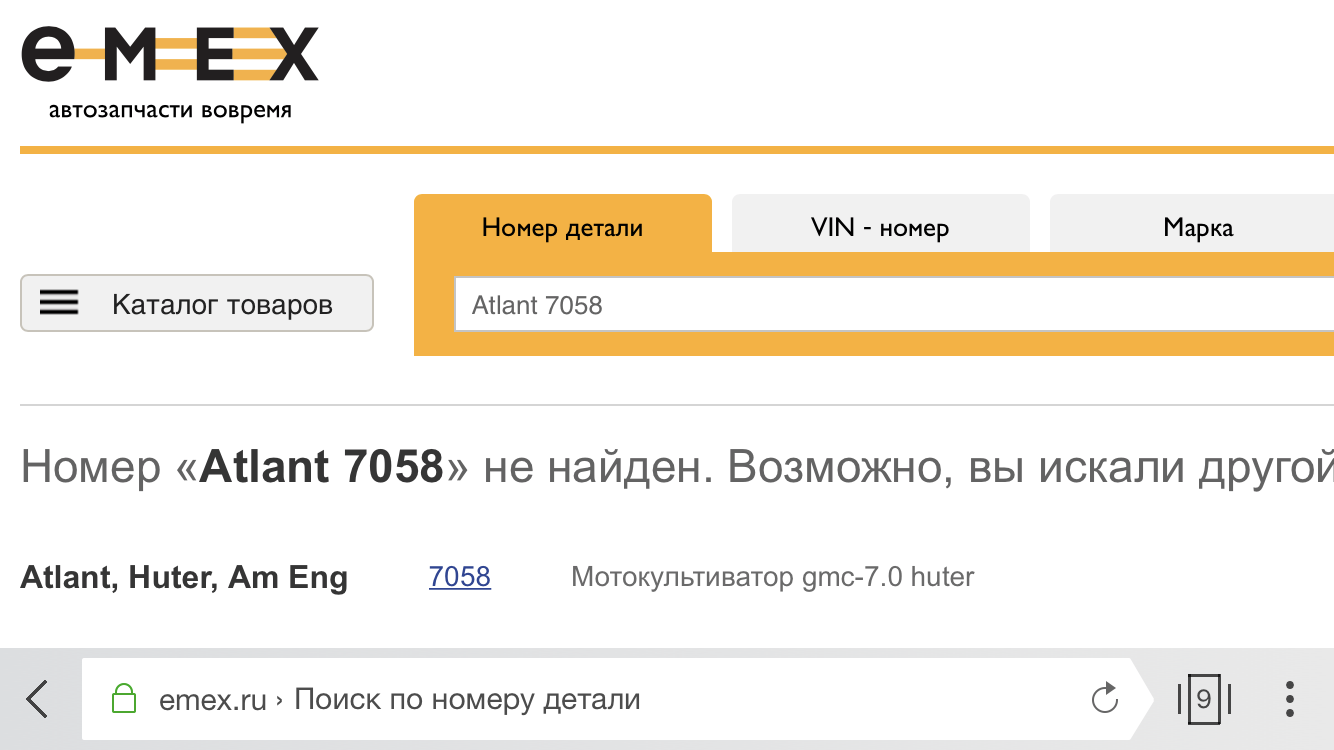Reload the page with the refresh icon
Screen dimensions: 1334x750
(x=1104, y=698)
